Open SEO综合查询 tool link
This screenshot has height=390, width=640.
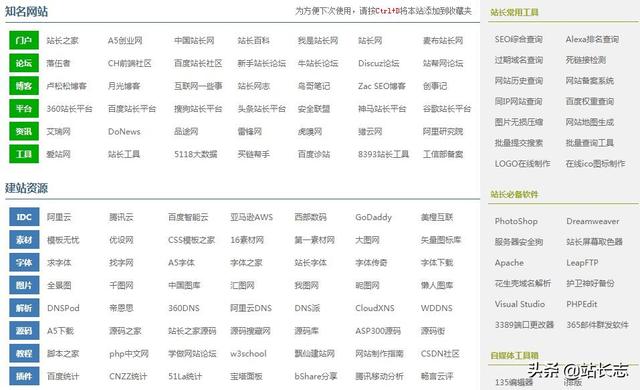coord(518,39)
